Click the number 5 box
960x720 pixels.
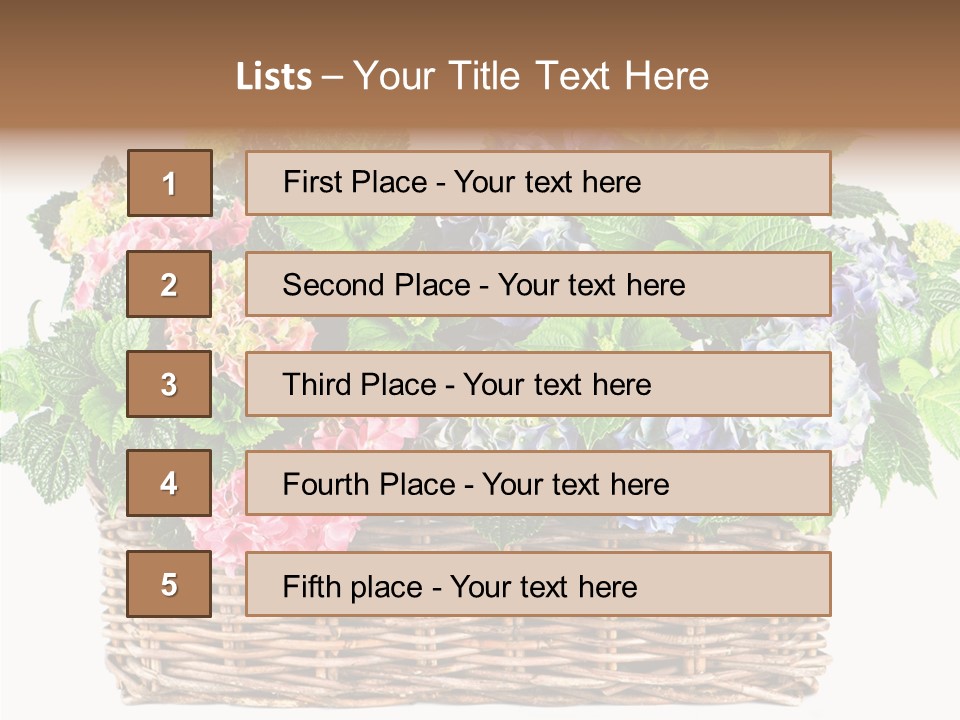point(169,584)
